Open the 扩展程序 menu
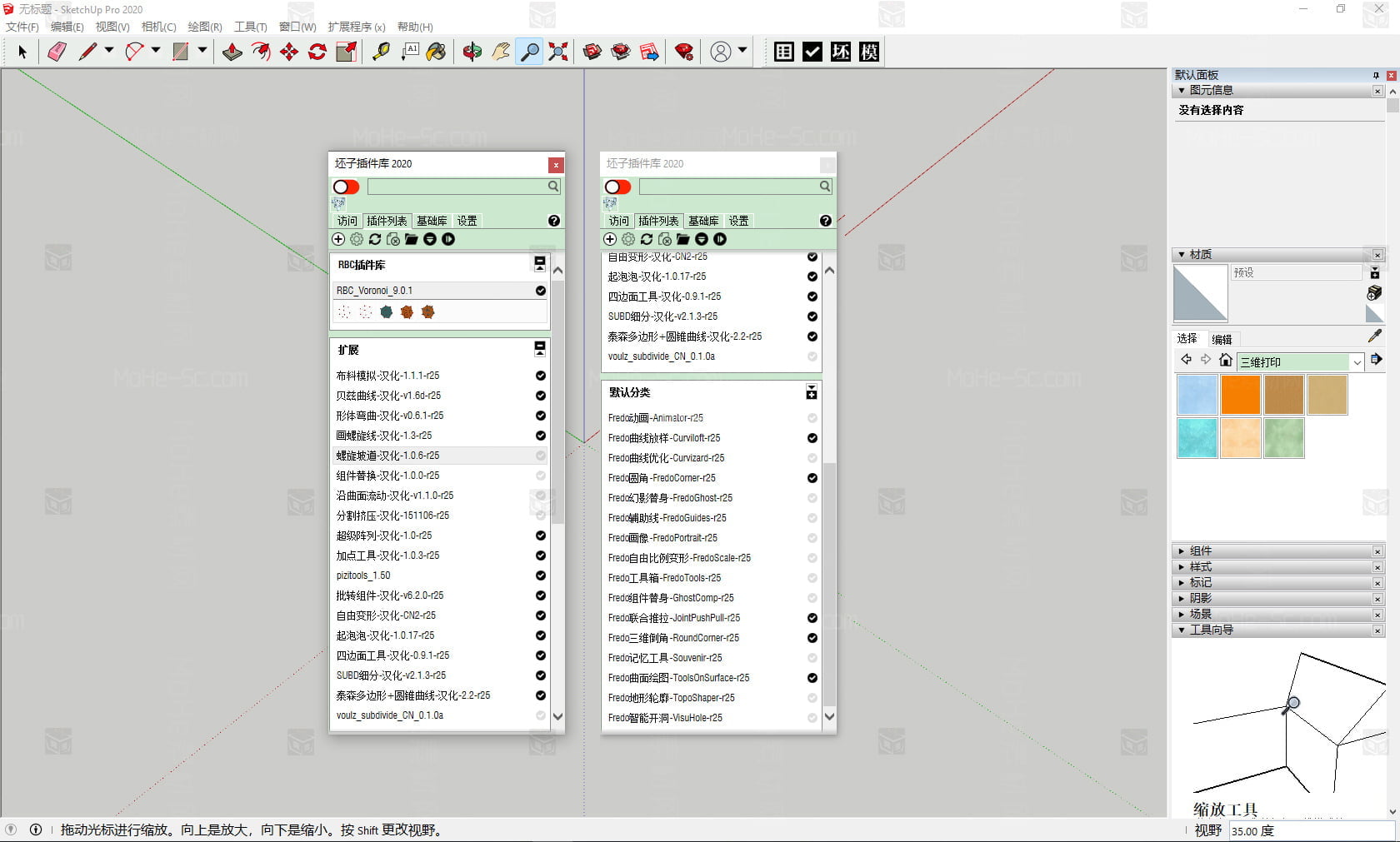 pos(356,27)
